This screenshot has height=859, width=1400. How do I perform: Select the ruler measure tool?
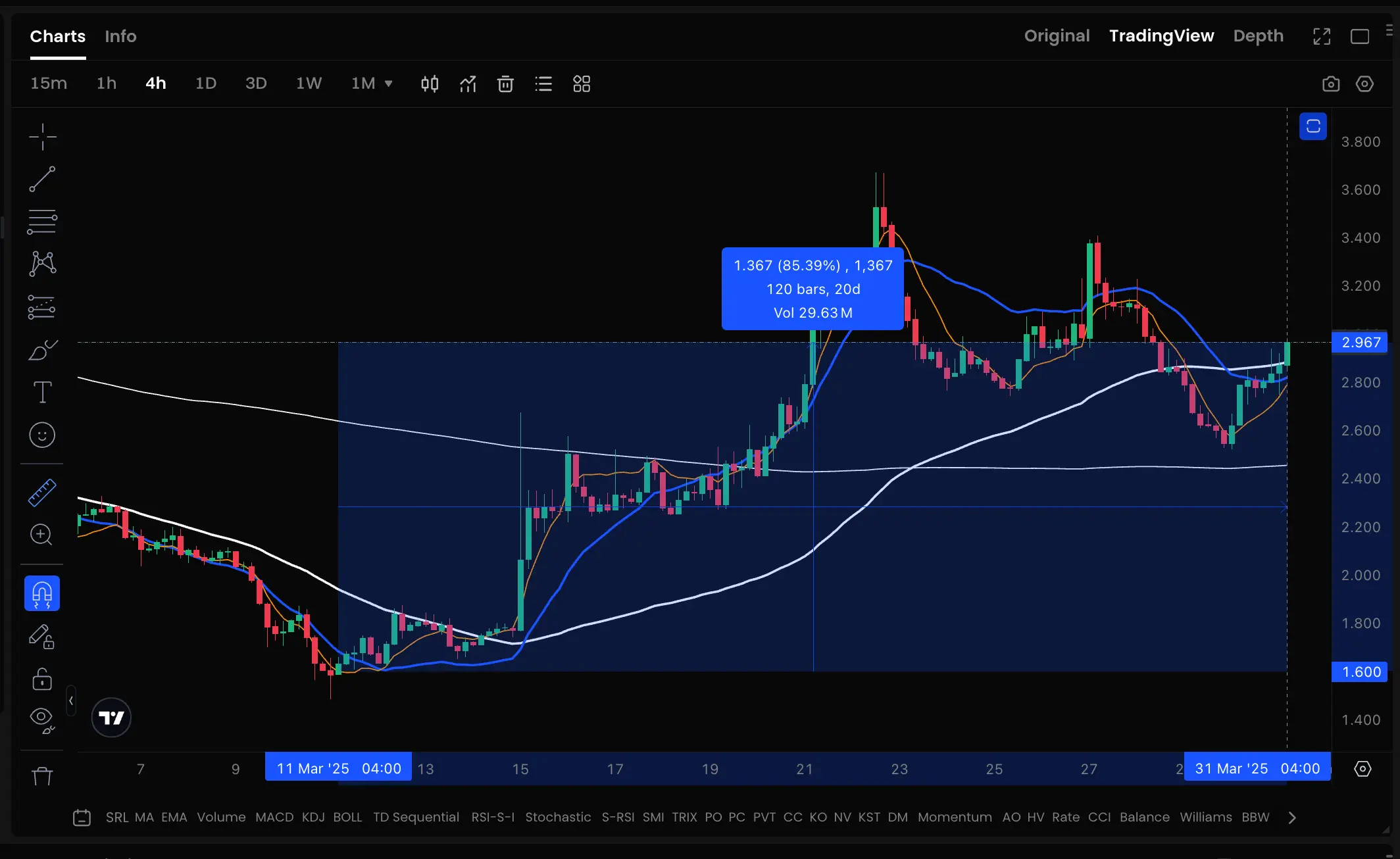[42, 493]
